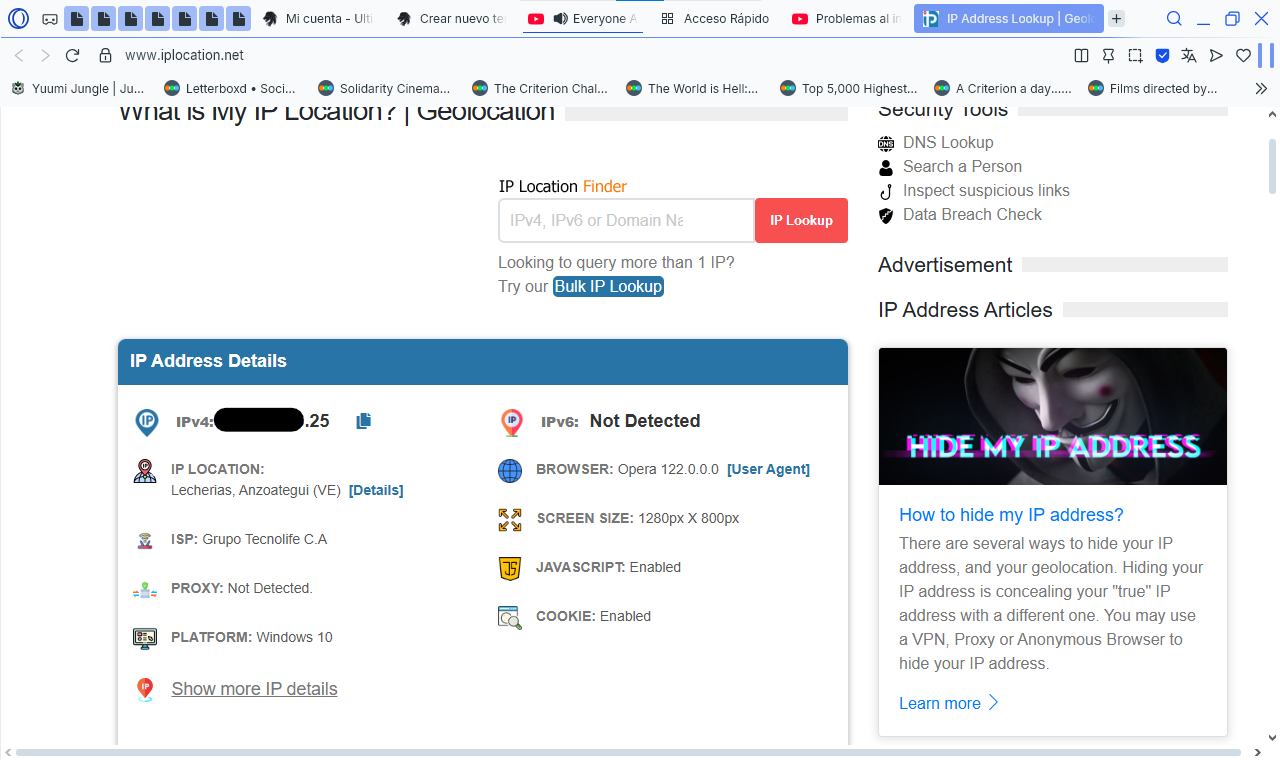Open the Opera menu logo icon
1280x760 pixels.
pos(19,19)
